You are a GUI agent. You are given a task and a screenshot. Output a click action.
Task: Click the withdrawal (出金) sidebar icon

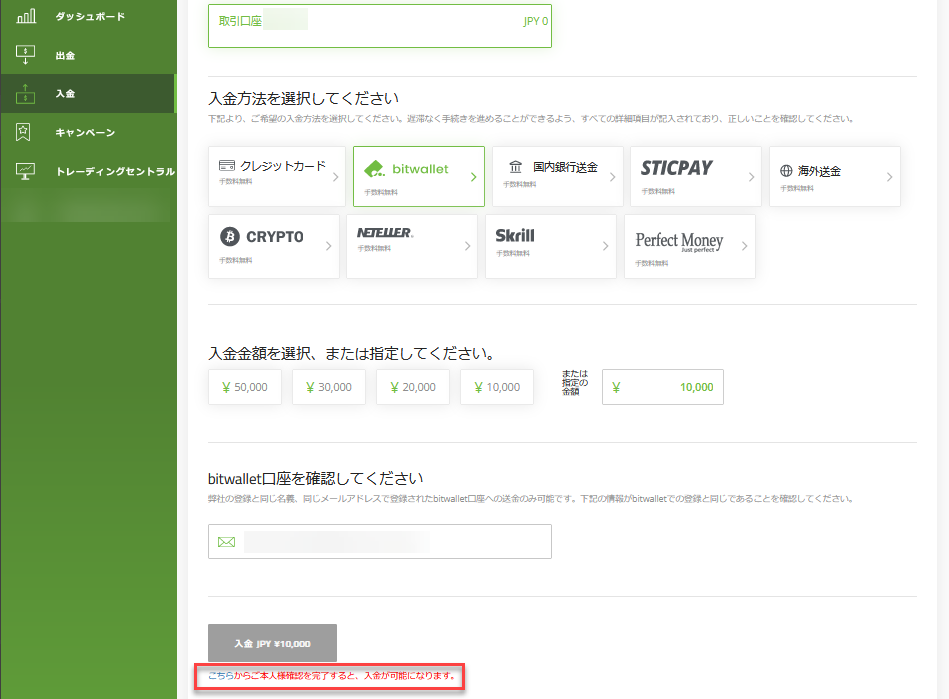click(x=27, y=55)
